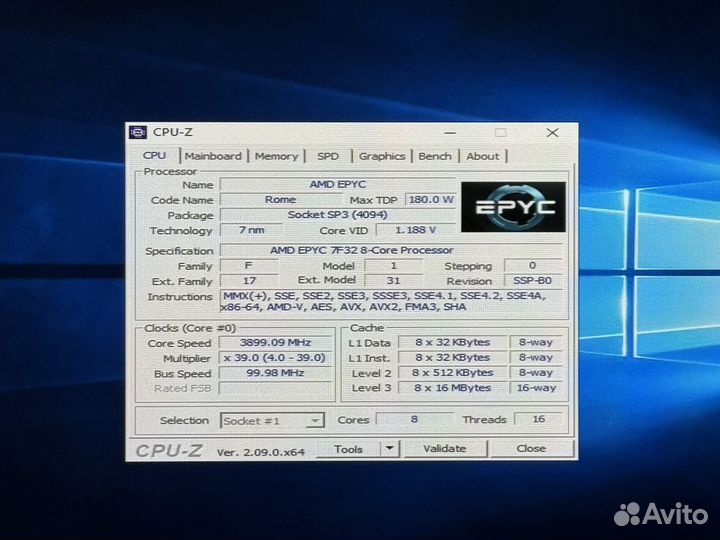Select the CPU tab
720x540 pixels.
tap(154, 155)
